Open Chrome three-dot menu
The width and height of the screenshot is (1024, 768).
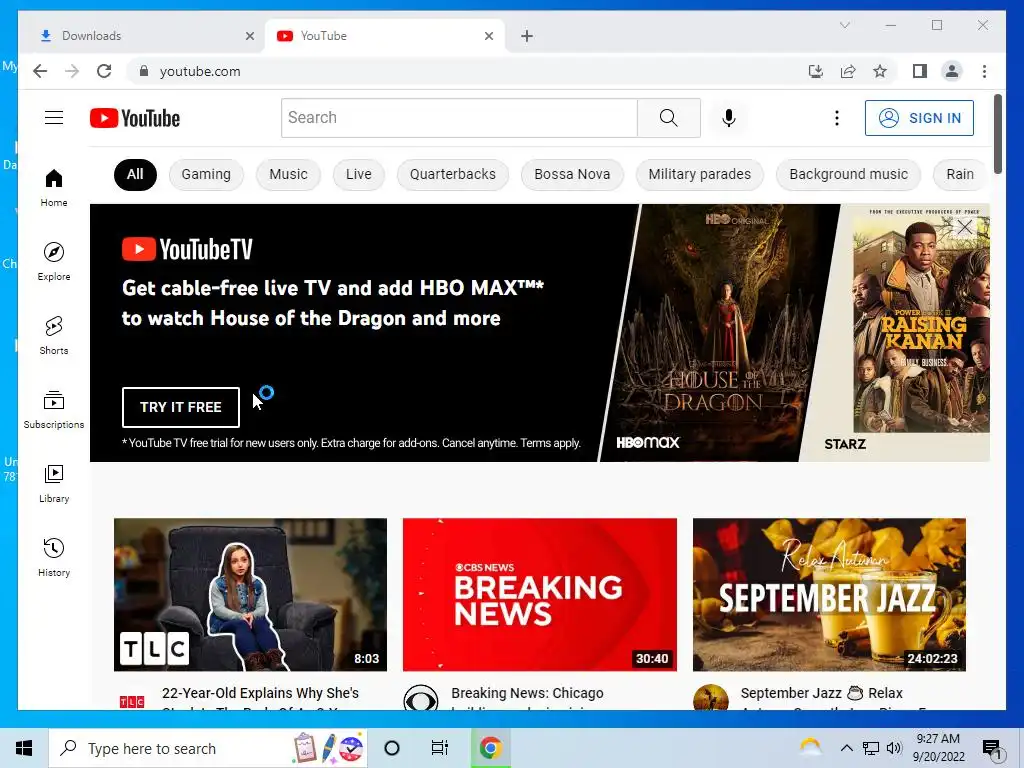pyautogui.click(x=984, y=71)
